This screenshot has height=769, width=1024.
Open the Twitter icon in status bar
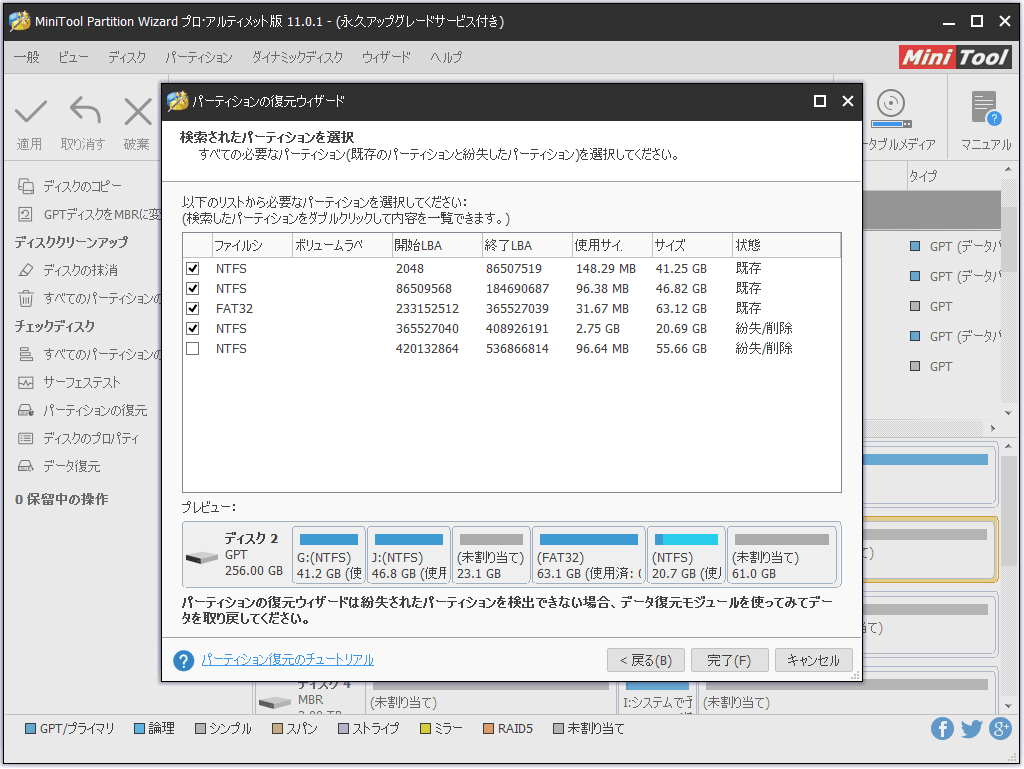click(x=971, y=729)
